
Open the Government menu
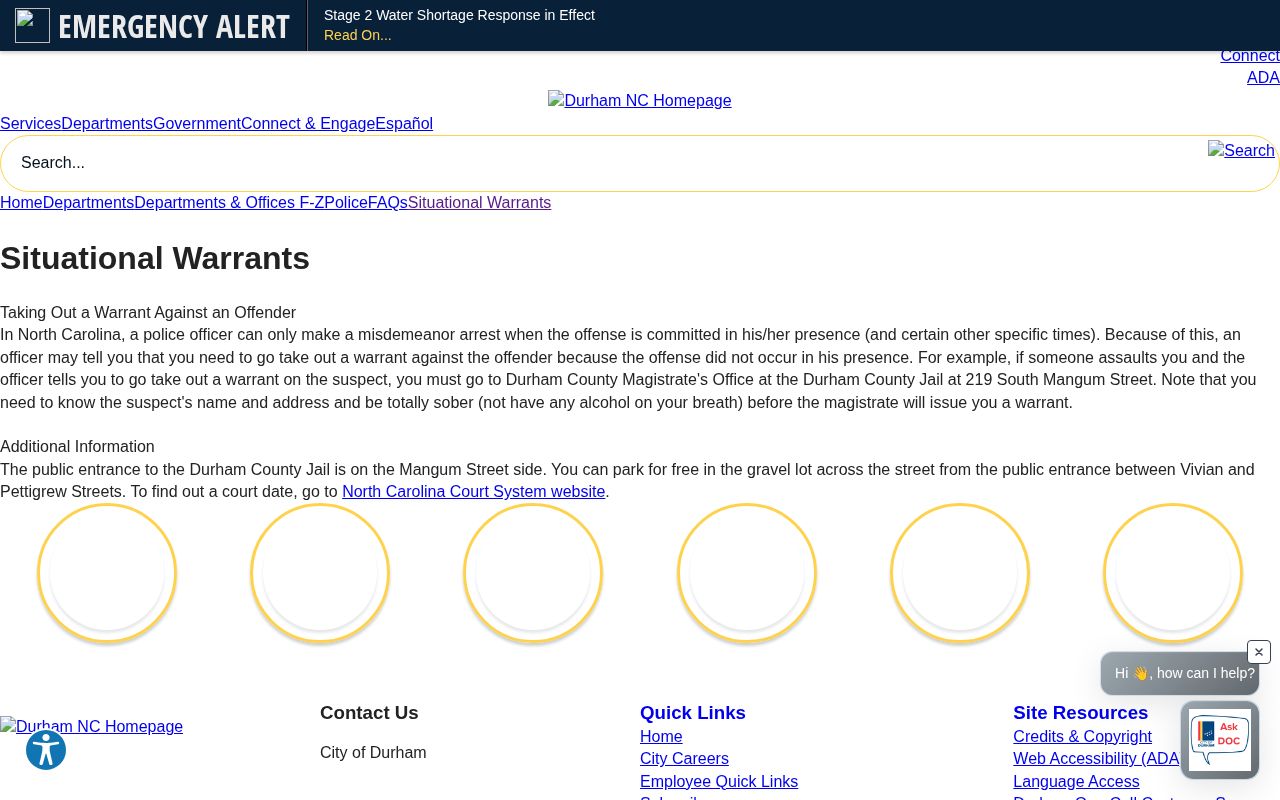pyautogui.click(x=197, y=124)
